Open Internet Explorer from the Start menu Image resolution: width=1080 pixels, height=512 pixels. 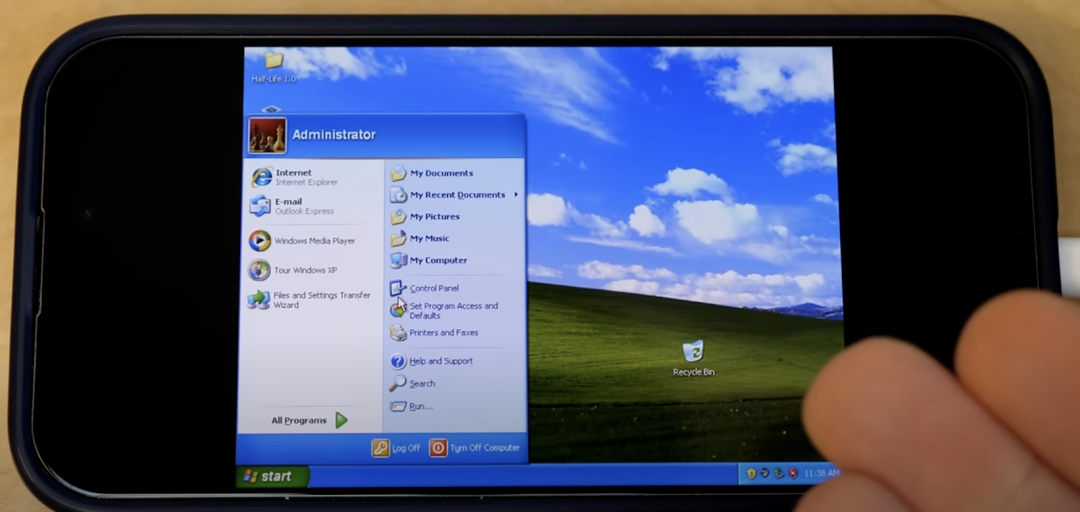pyautogui.click(x=295, y=177)
